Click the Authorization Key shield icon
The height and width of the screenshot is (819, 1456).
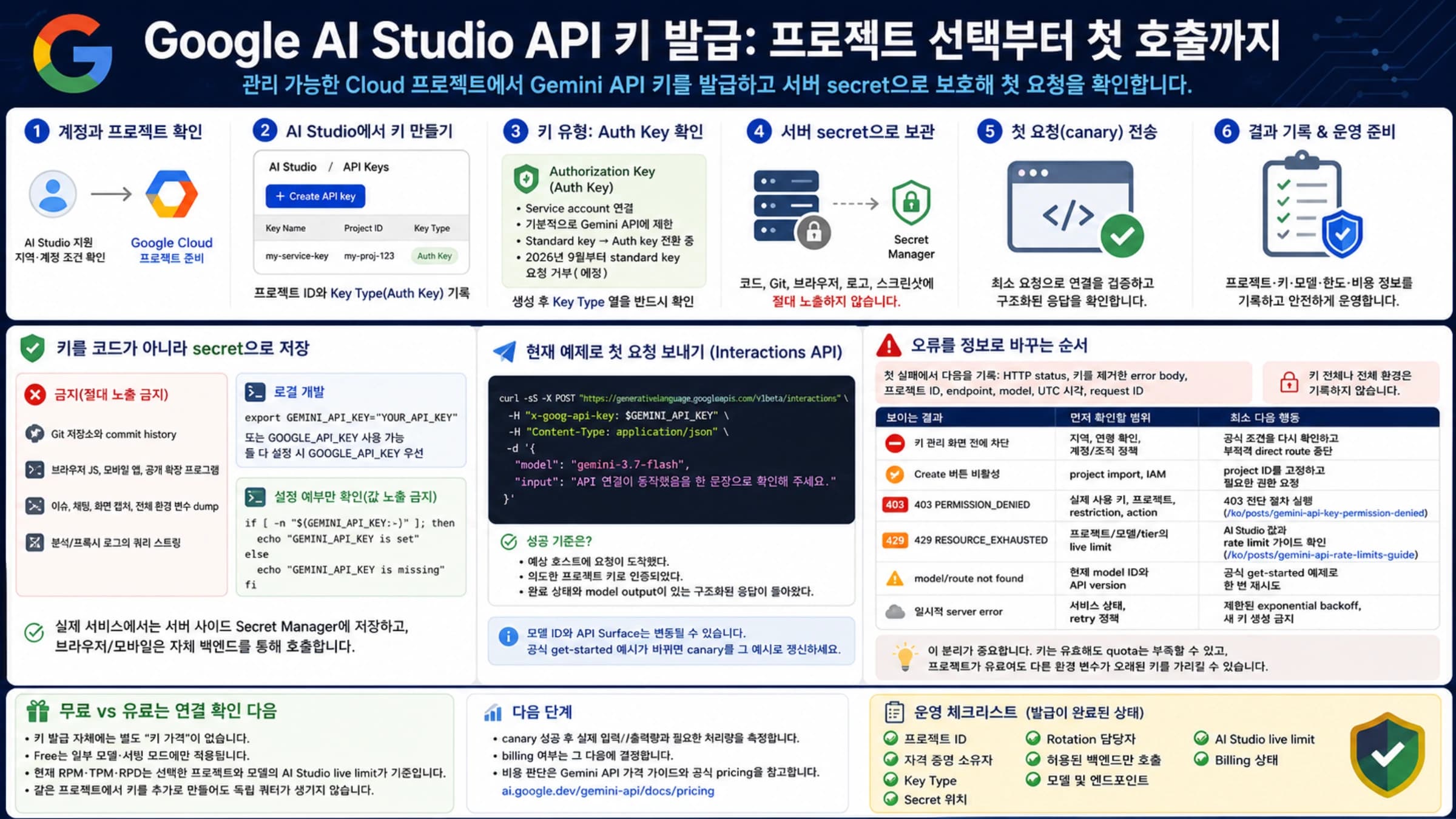point(526,179)
